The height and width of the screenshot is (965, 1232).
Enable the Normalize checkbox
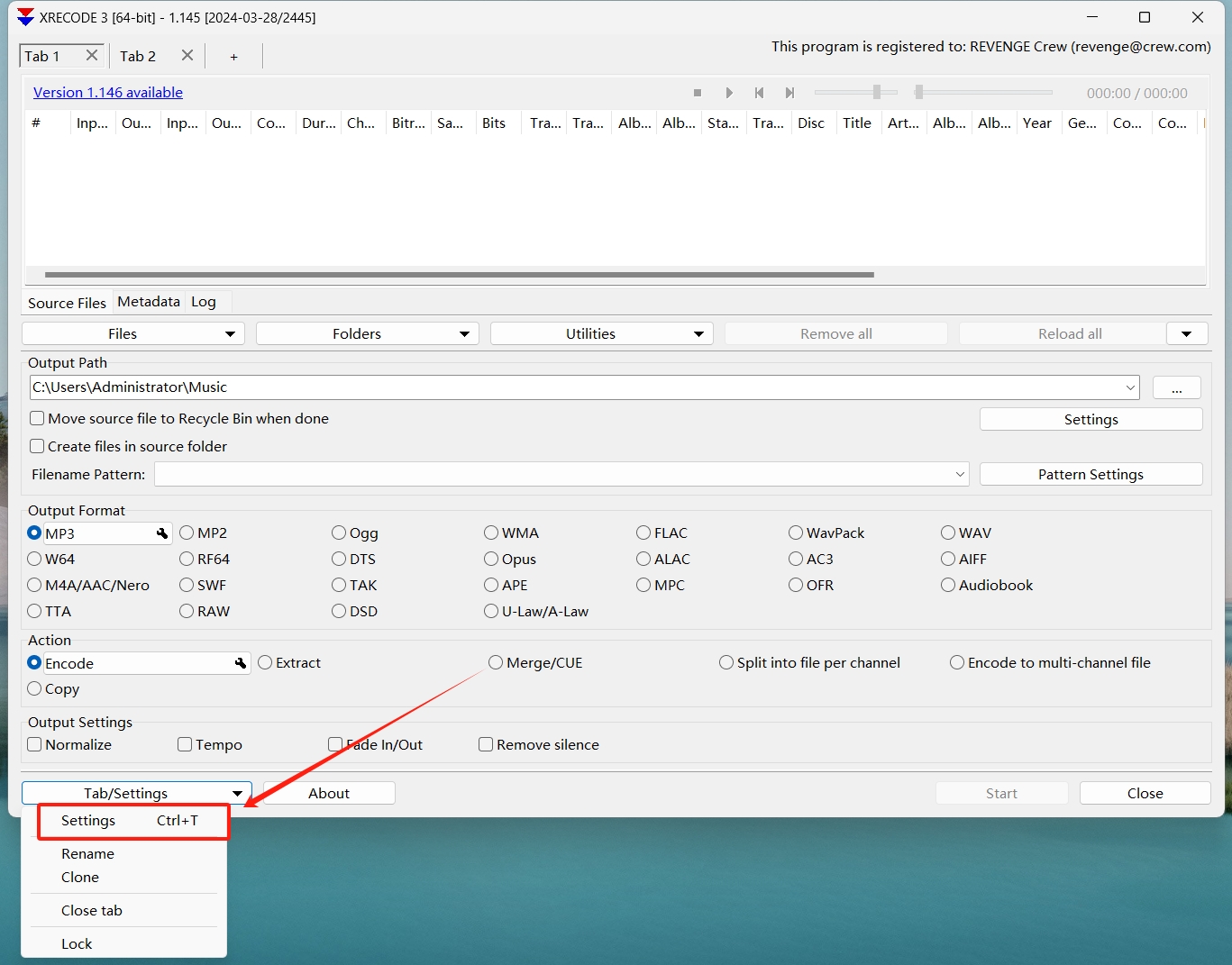(x=35, y=744)
